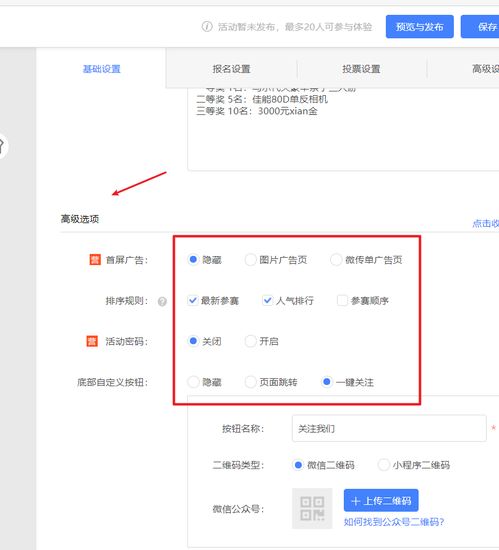Click the info icon beside the unpublished notice
Screen dimensions: 499x550
coord(207,27)
